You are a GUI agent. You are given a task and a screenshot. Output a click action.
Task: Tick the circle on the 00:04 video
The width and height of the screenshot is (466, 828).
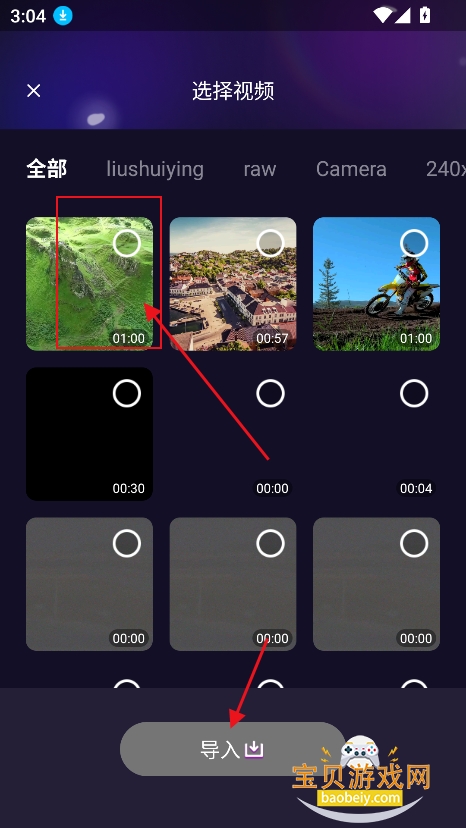[x=414, y=393]
